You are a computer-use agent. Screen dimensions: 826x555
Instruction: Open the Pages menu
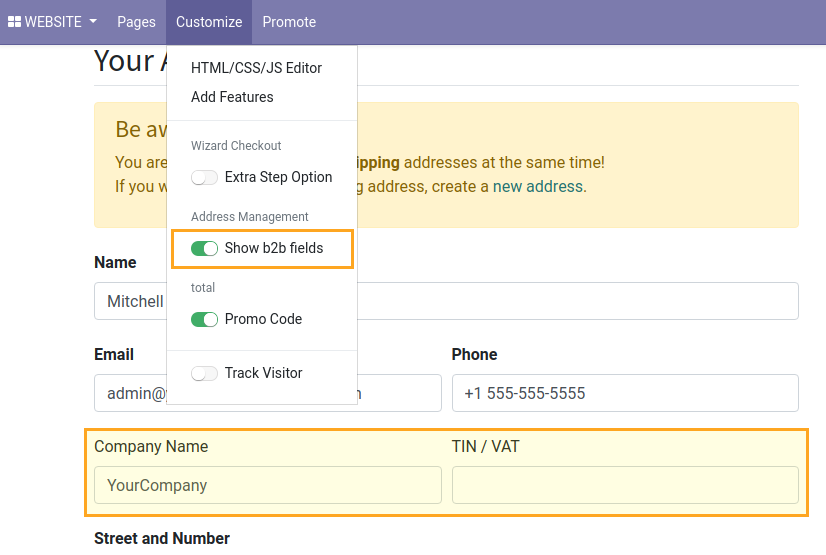(x=136, y=22)
